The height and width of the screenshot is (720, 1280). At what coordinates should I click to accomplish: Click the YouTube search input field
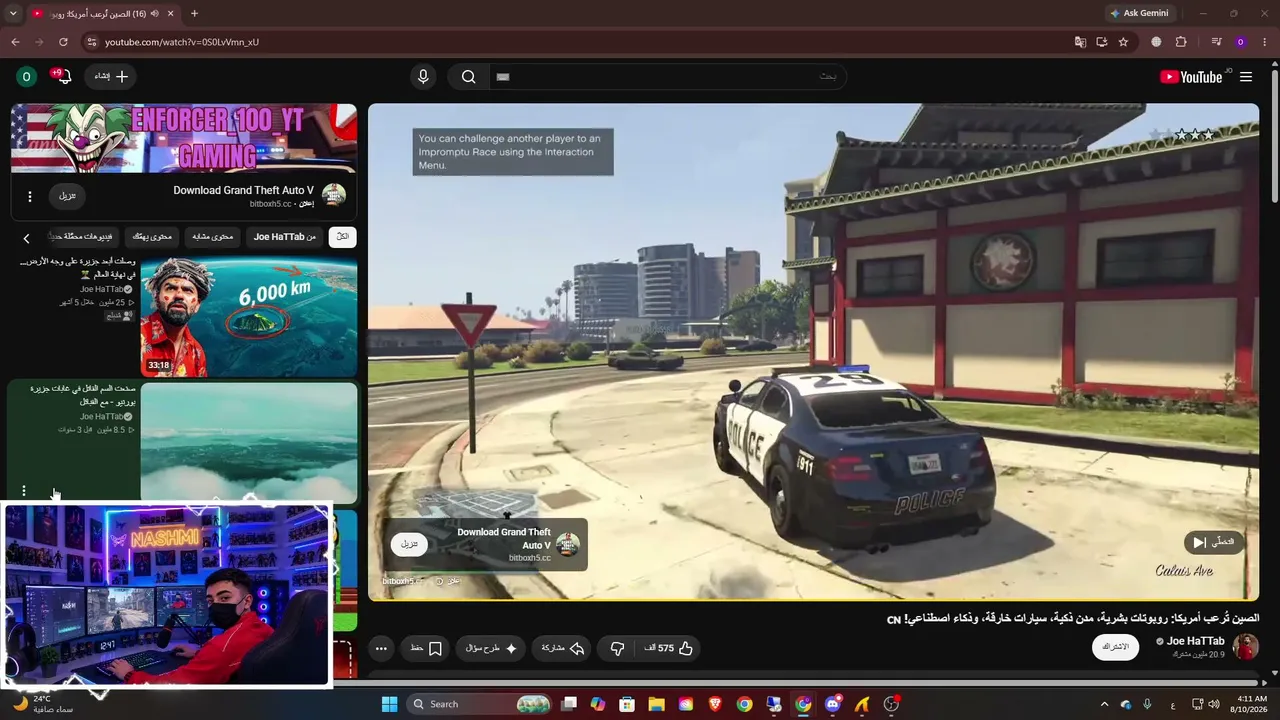click(665, 77)
